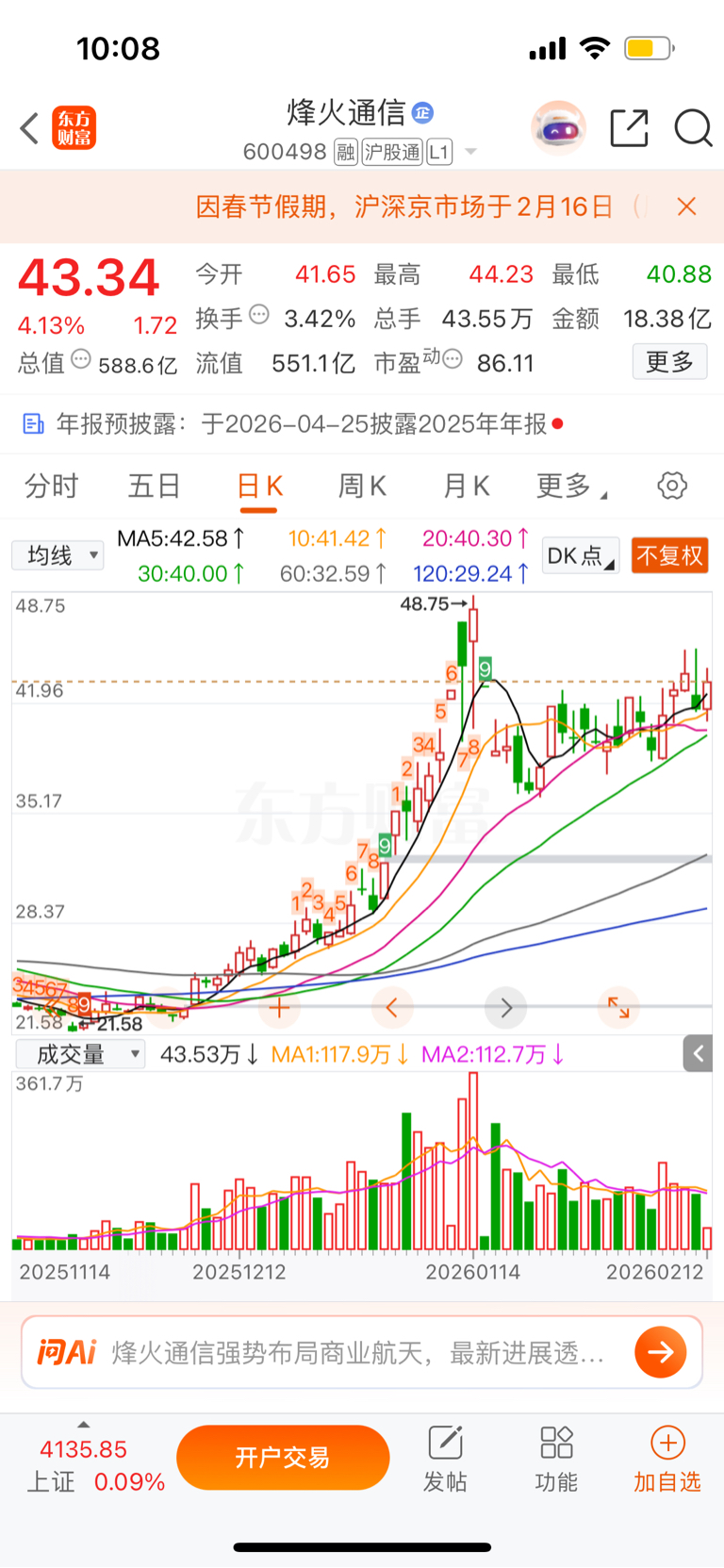Expand the 更多 chart period menu
Screen dimensions: 724x1568
pyautogui.click(x=571, y=487)
